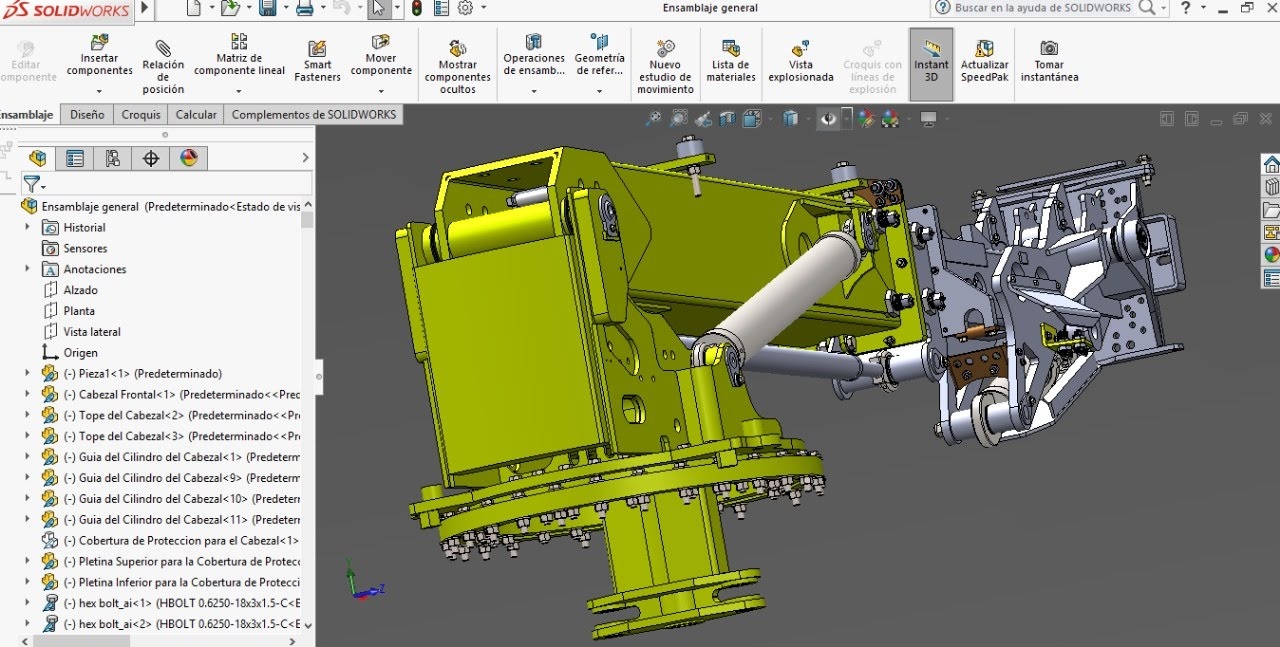Viewport: 1280px width, 647px height.
Task: Click the Save disk icon
Action: tap(268, 8)
